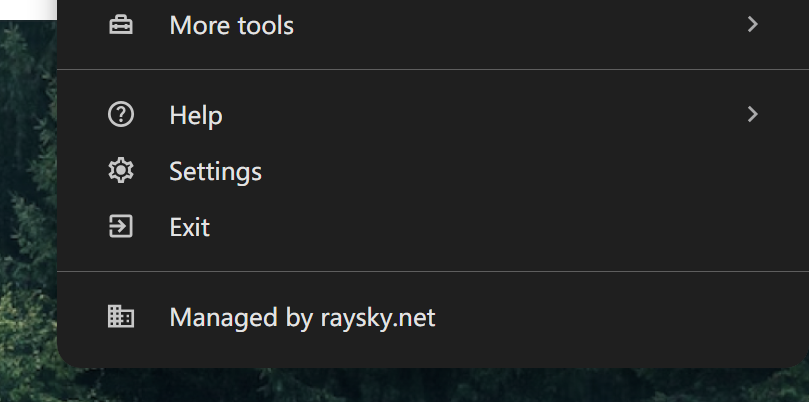This screenshot has width=809, height=402.
Task: Click forest wallpaper left of the menu
Action: click(28, 200)
